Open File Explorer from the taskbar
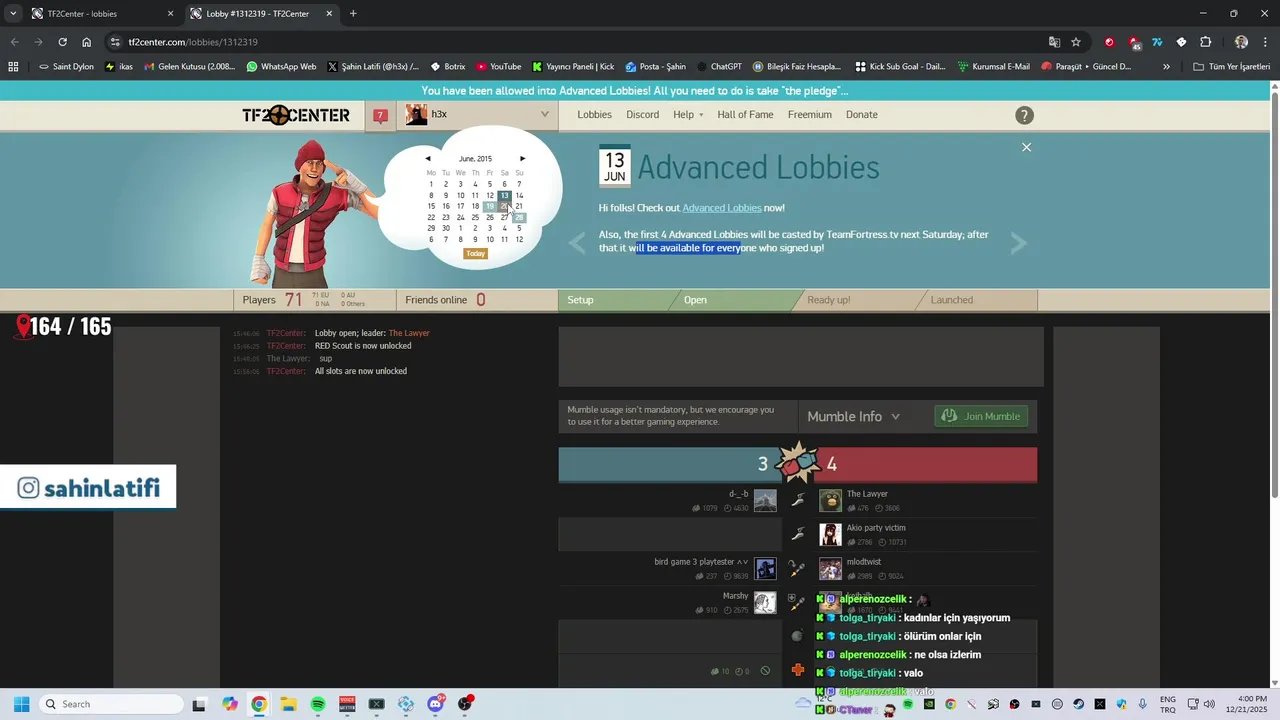The image size is (1280, 720). (x=288, y=704)
